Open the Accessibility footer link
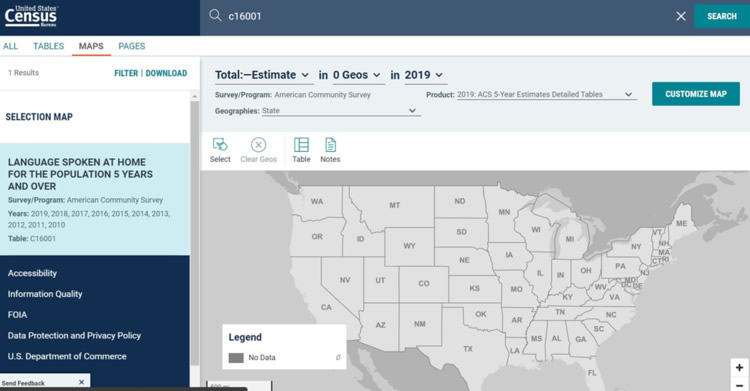This screenshot has width=750, height=391. click(32, 273)
